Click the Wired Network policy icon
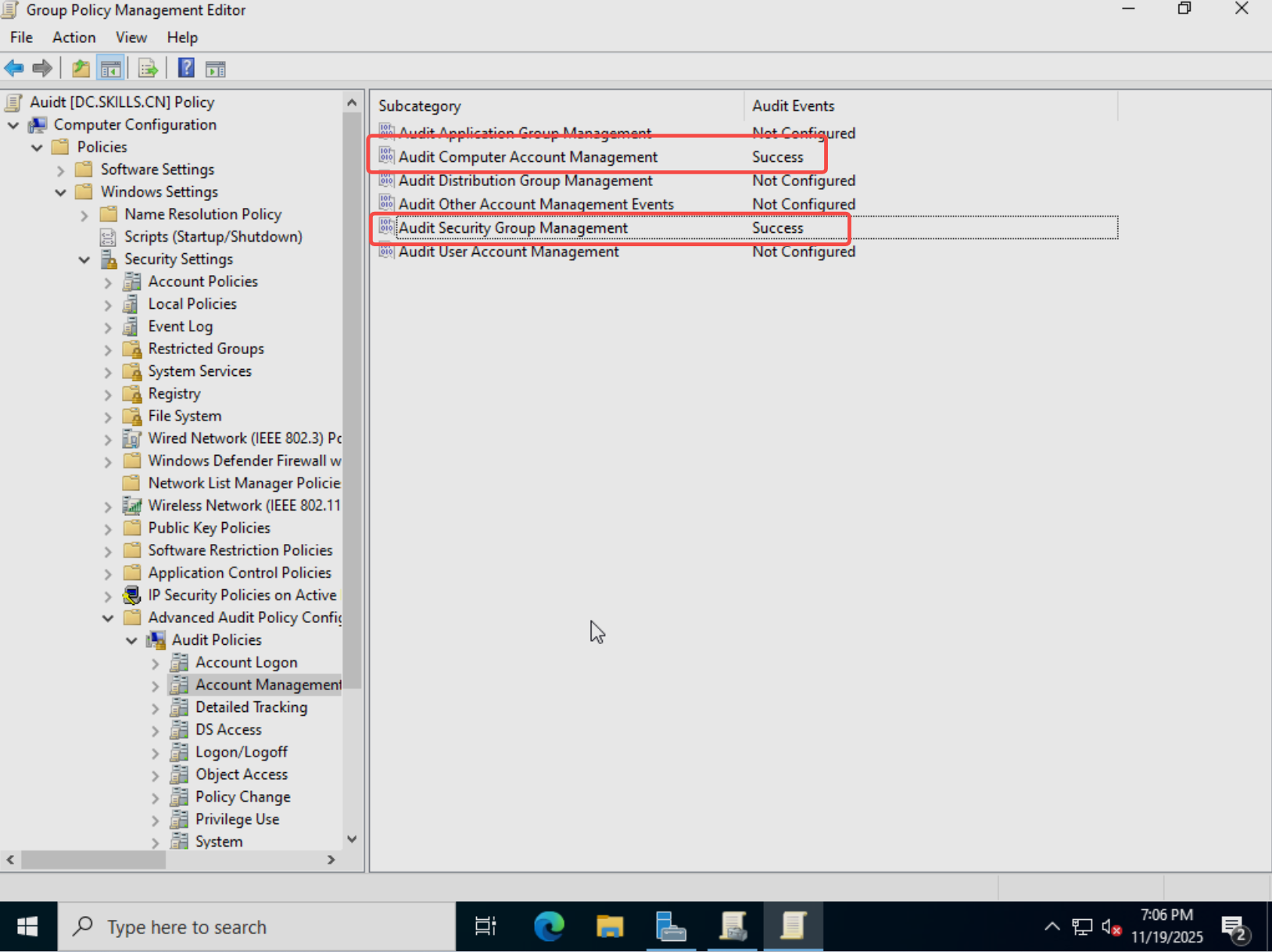1272x952 pixels. [132, 438]
